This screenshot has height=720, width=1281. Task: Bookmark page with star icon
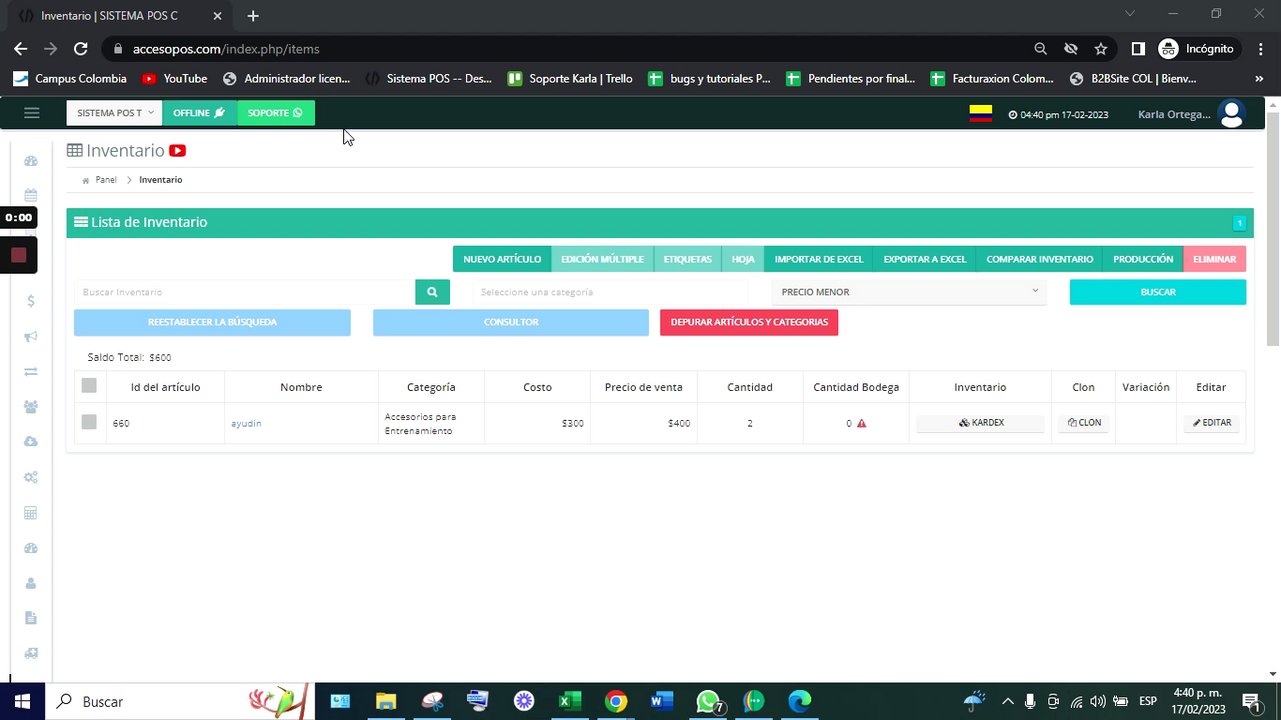(1101, 49)
